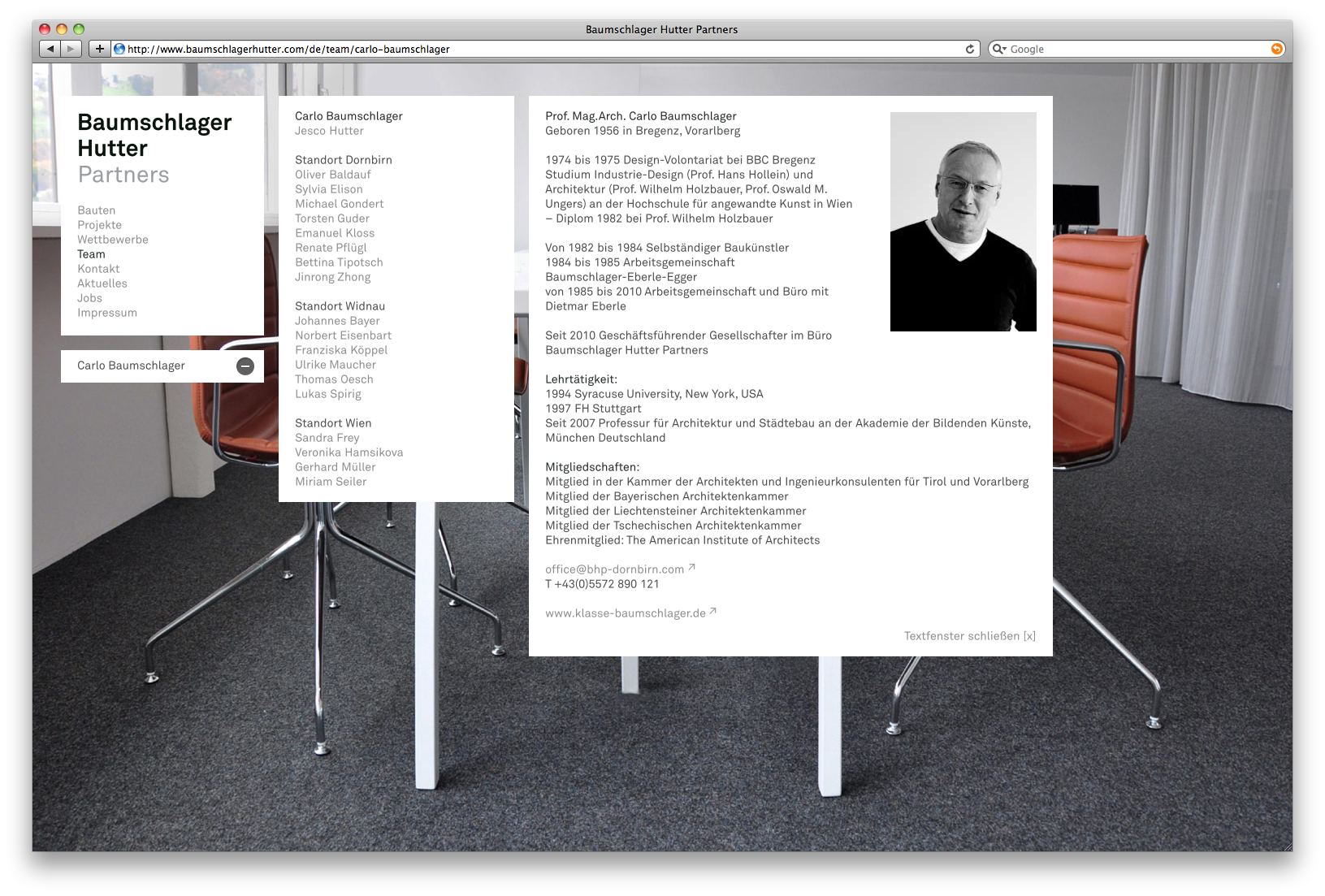Click the yellow minimize window button
The height and width of the screenshot is (896, 1325).
62,29
